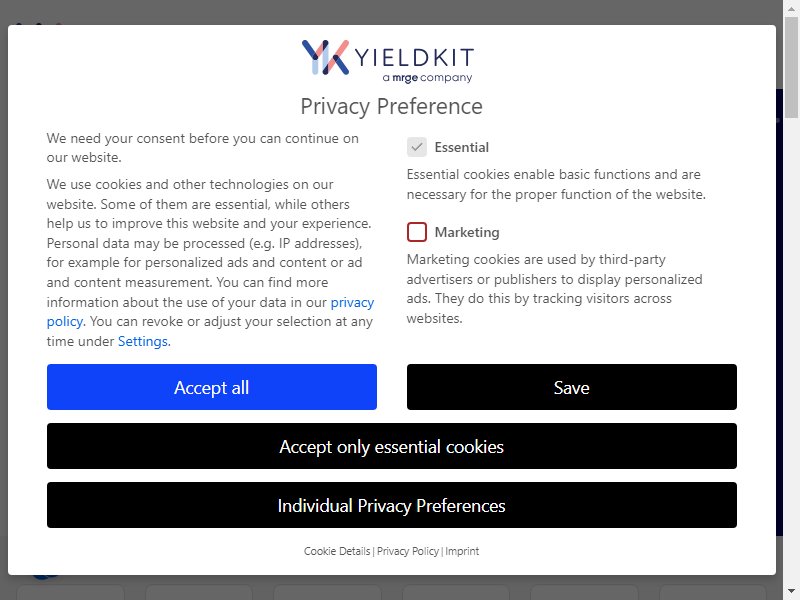Click the 'a mrge company' tagline
The height and width of the screenshot is (600, 800).
[x=428, y=78]
